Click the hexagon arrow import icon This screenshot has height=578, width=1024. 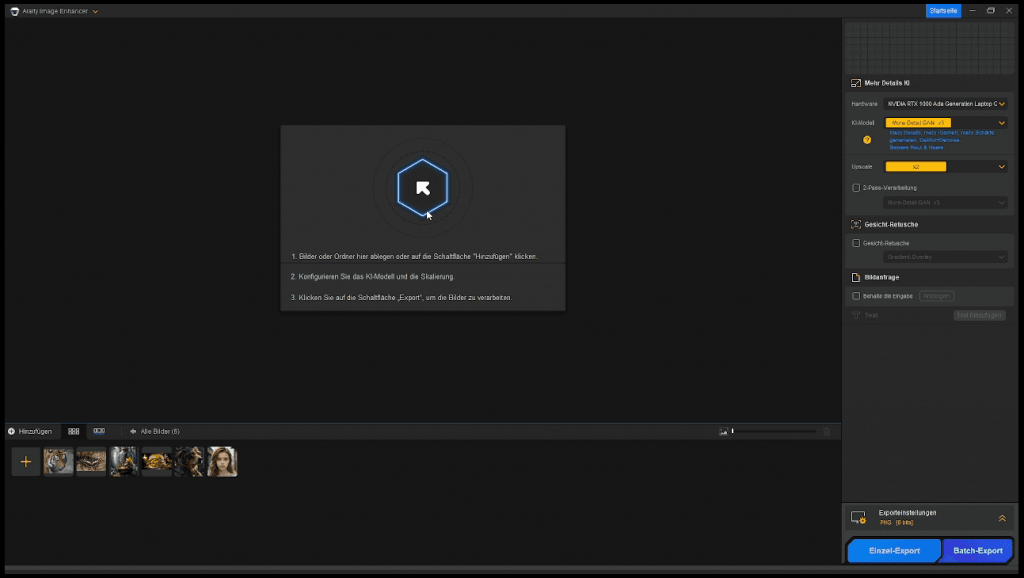tap(422, 187)
